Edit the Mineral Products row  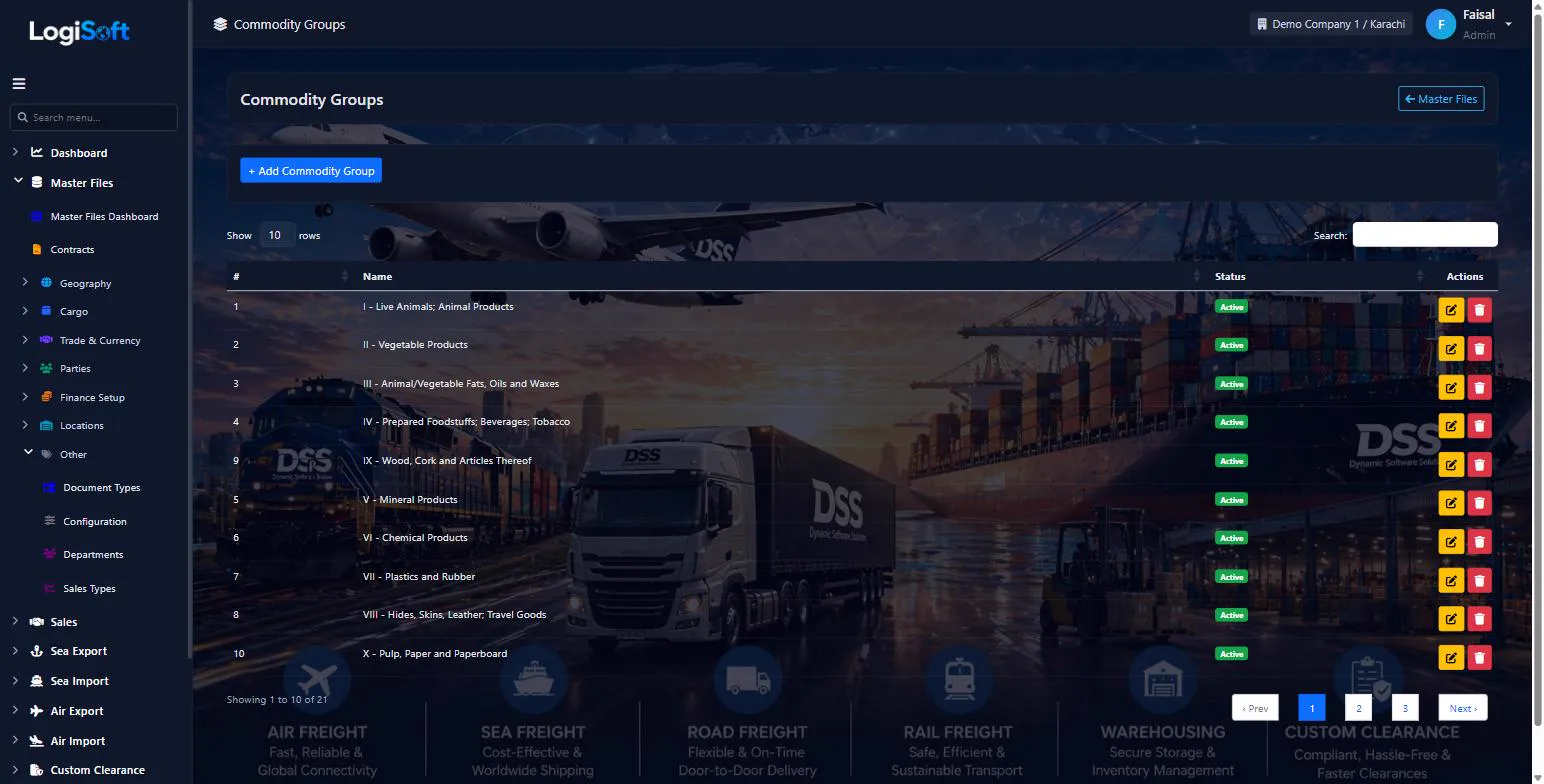[x=1451, y=503]
